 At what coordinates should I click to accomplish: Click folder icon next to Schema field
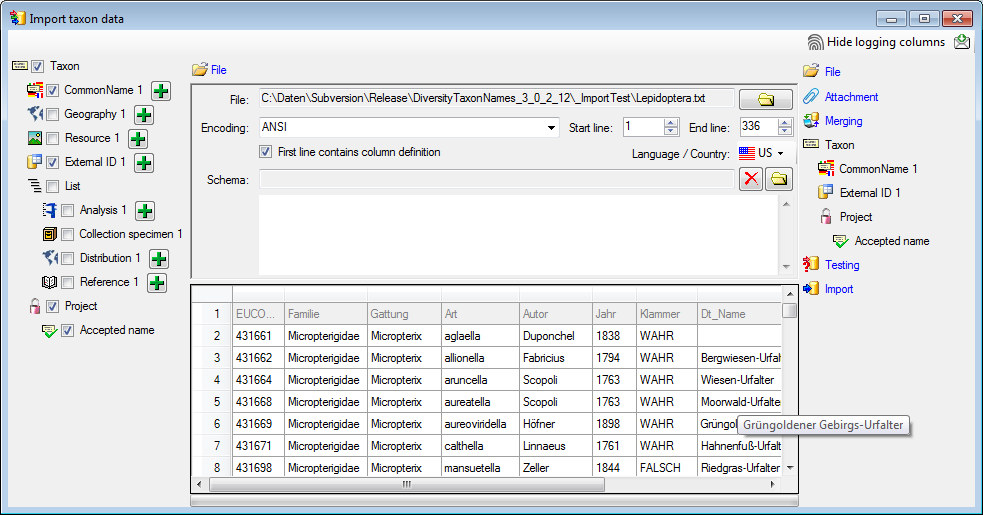coord(778,179)
